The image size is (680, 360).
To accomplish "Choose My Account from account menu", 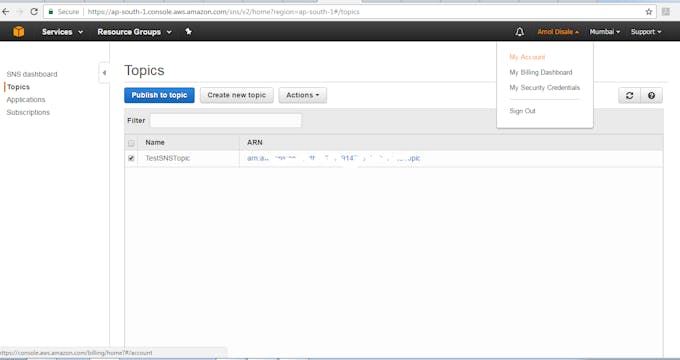I will tap(527, 57).
